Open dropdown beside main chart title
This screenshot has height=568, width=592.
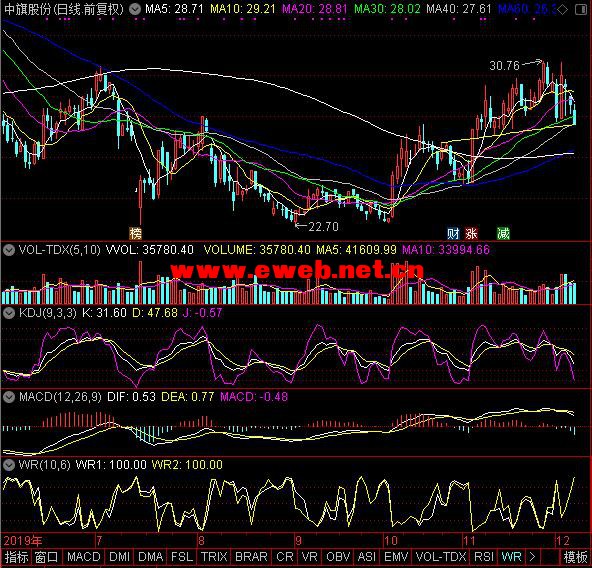[x=134, y=9]
